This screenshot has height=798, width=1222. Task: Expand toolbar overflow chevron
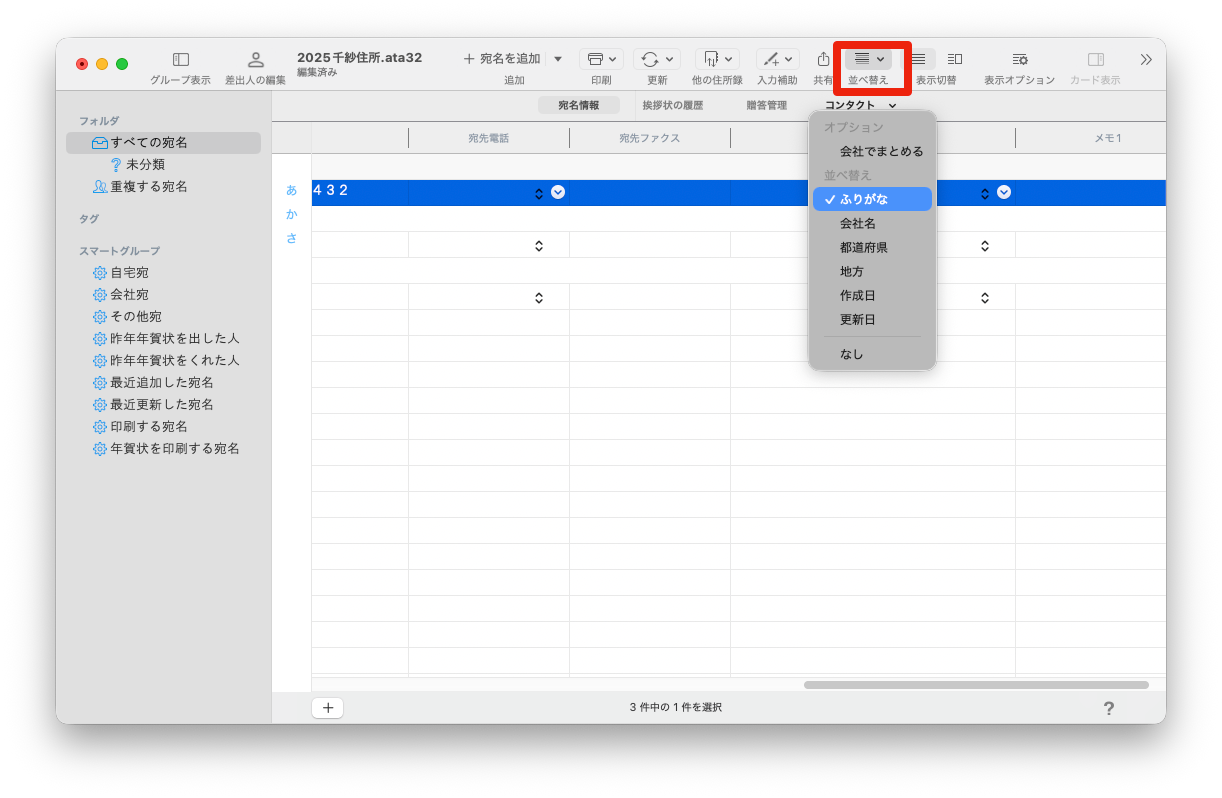coord(1146,59)
